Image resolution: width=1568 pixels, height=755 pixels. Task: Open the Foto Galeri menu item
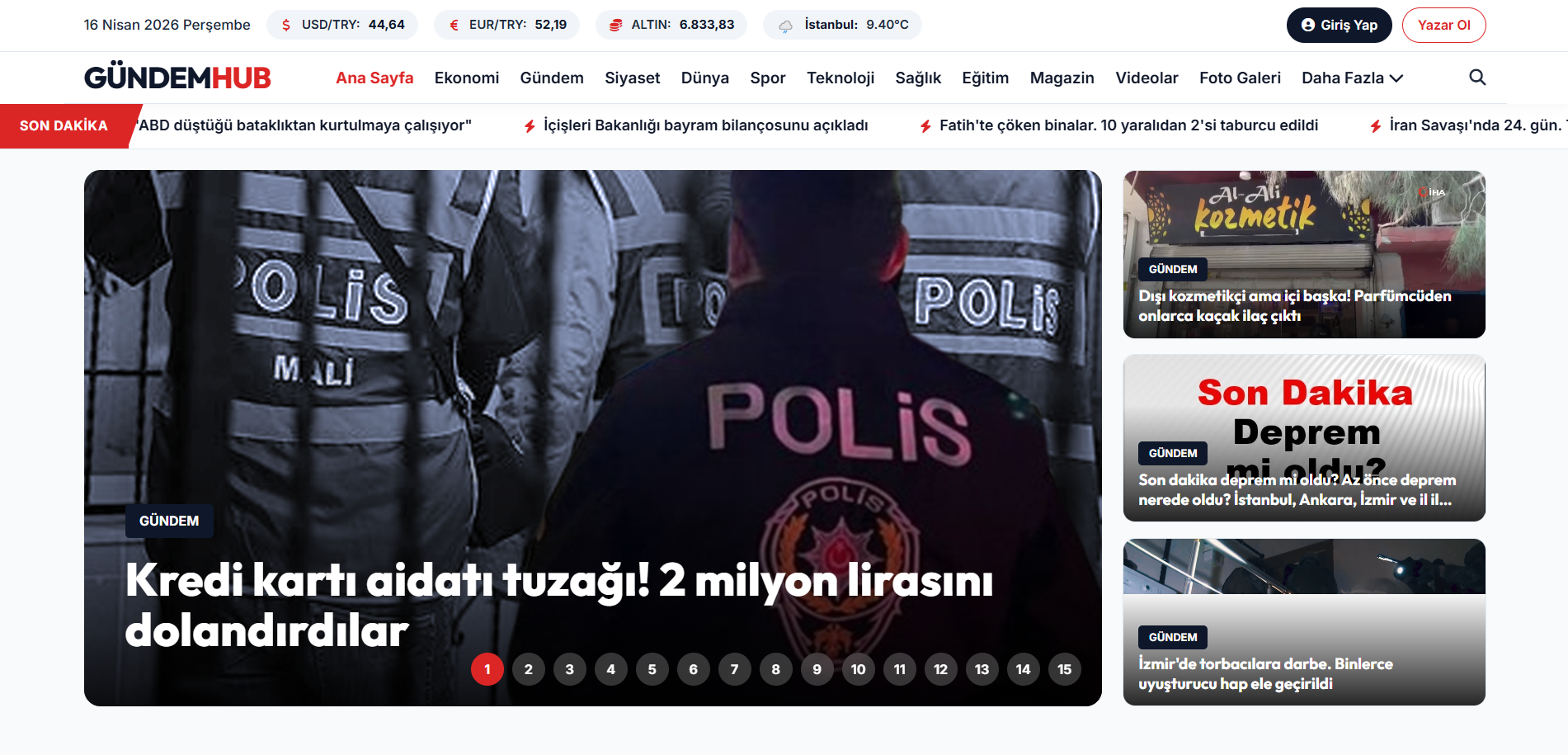[1239, 78]
